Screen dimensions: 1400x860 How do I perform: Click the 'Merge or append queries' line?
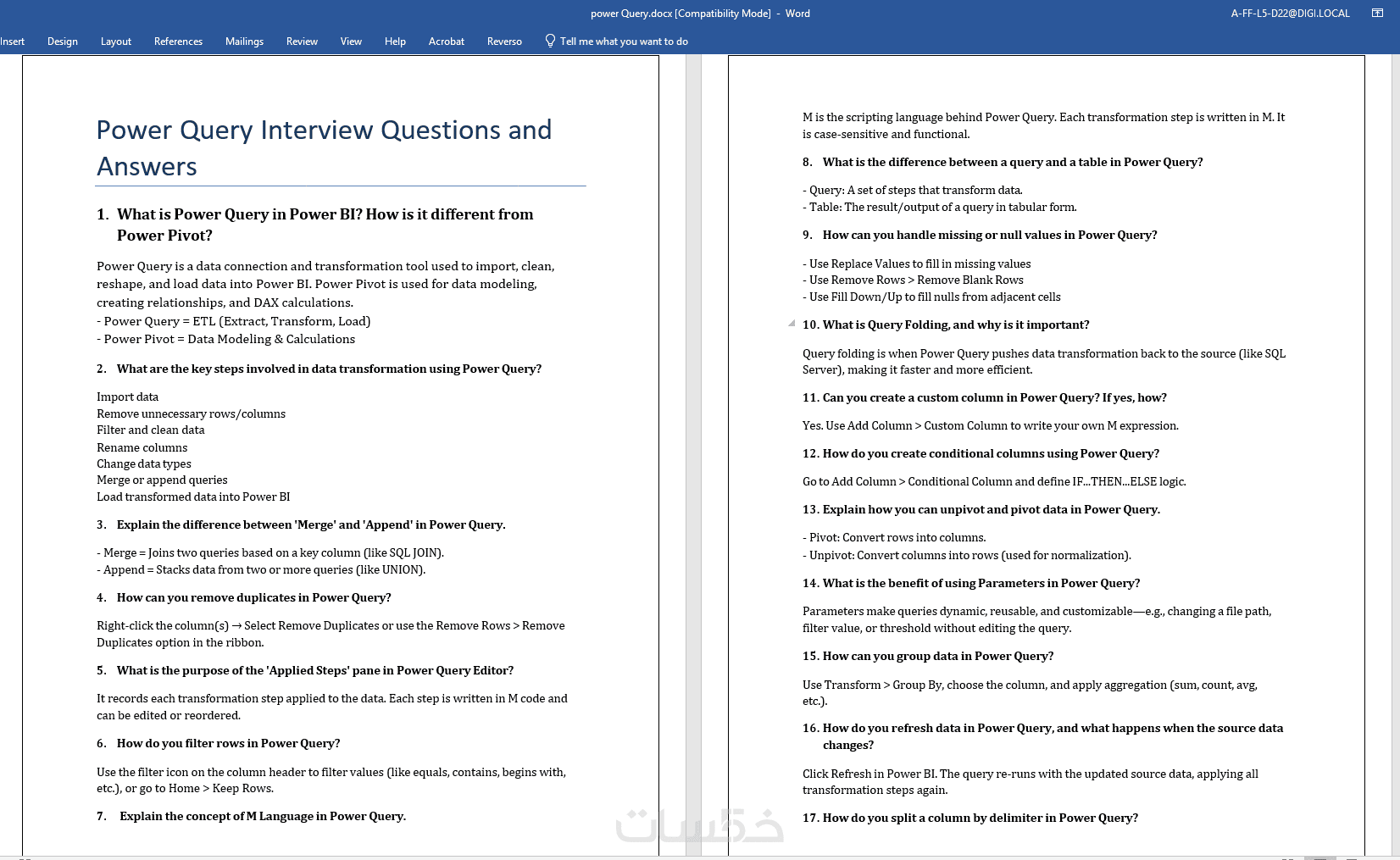[x=162, y=480]
